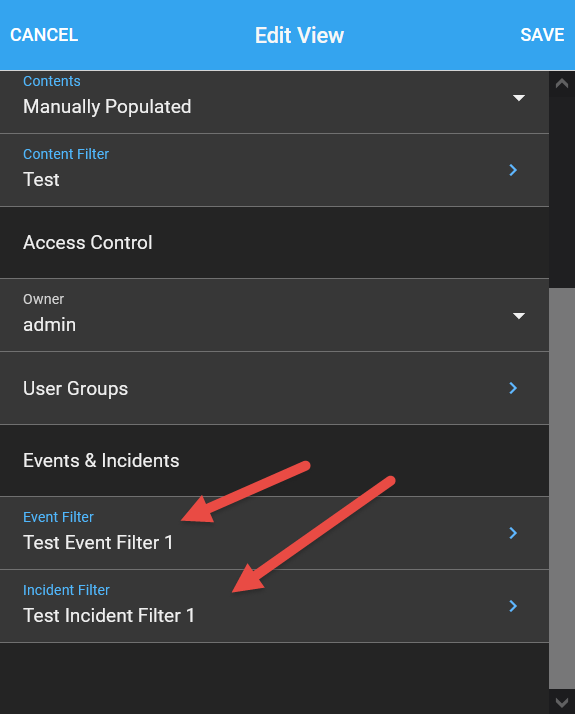Click the Content Filter Test row
Viewport: 575px width, 714px height.
274,170
